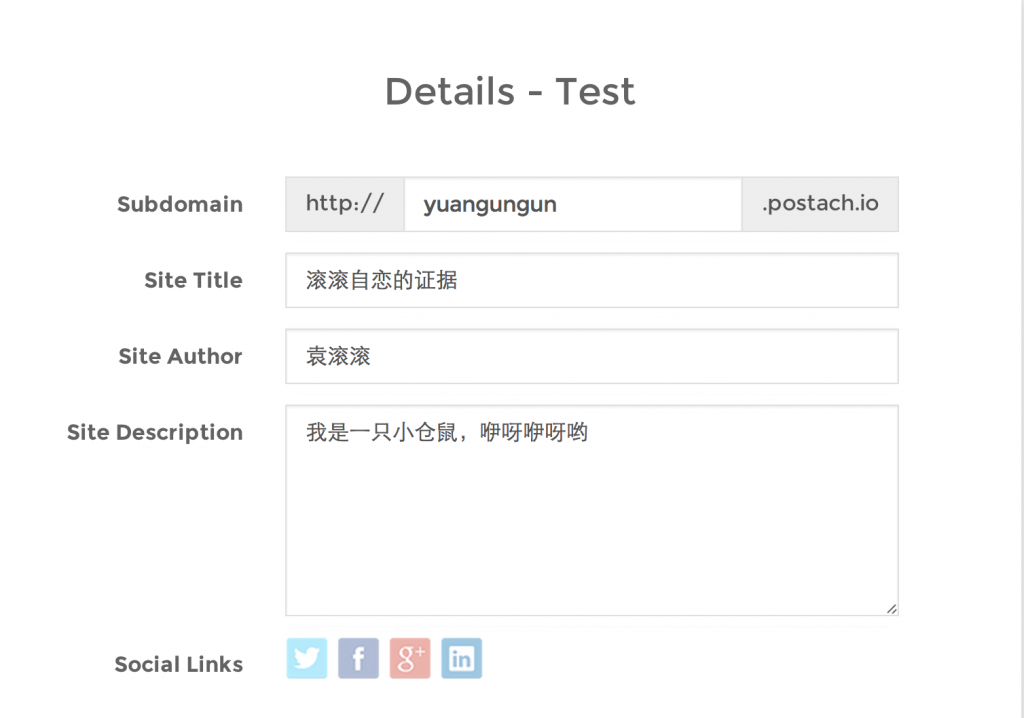Focus the Subdomain field containing yuangungun
This screenshot has height=718, width=1024.
click(573, 204)
